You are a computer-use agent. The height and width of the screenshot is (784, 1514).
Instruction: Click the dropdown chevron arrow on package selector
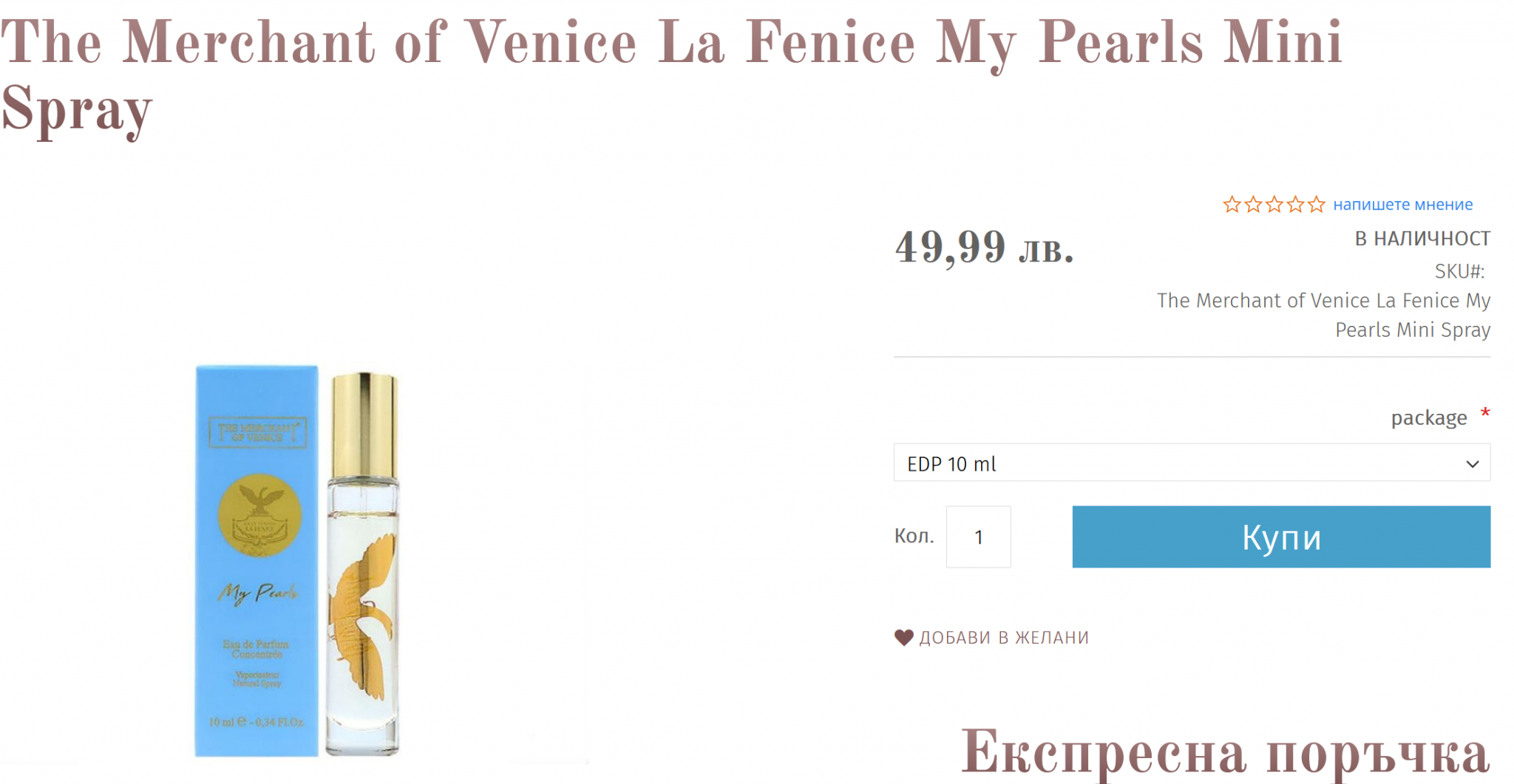tap(1472, 464)
